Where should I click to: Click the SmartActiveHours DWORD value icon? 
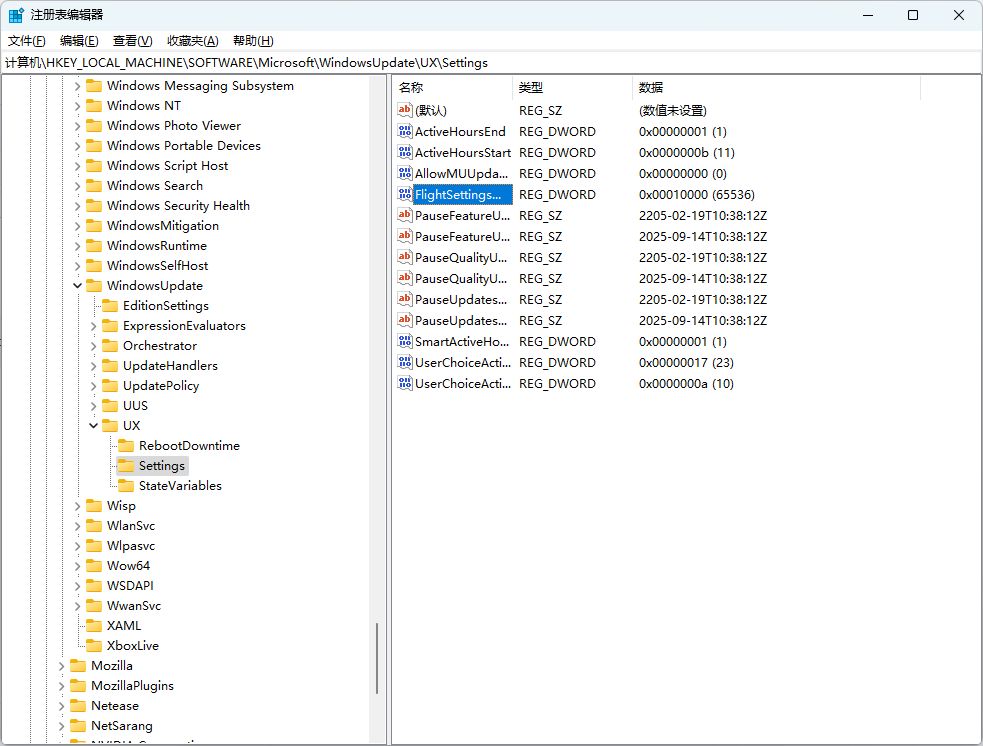pyautogui.click(x=405, y=342)
